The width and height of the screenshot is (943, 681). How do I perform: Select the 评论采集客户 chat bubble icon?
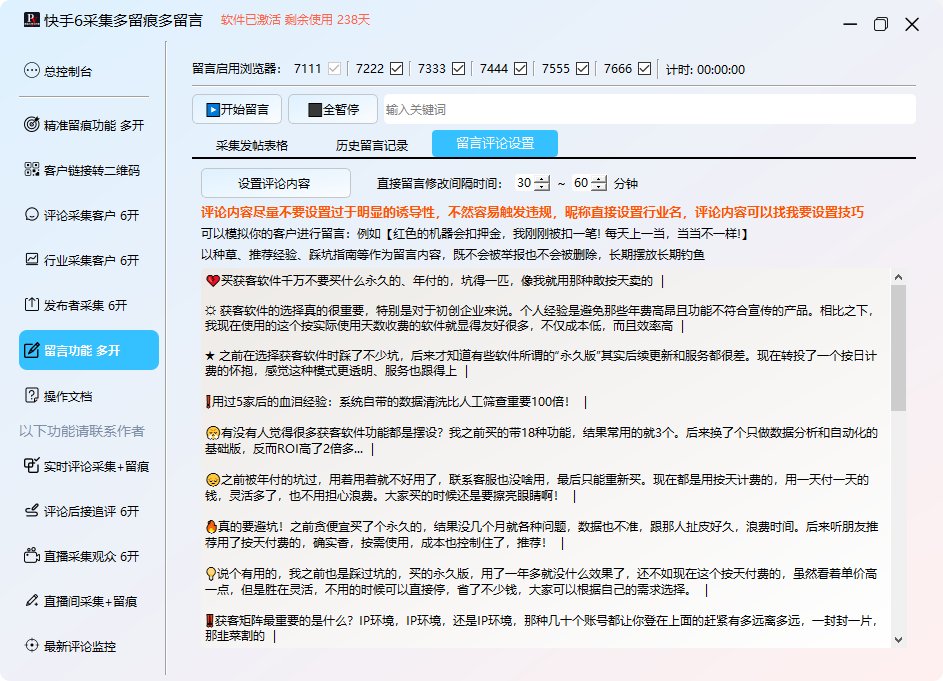pos(31,215)
